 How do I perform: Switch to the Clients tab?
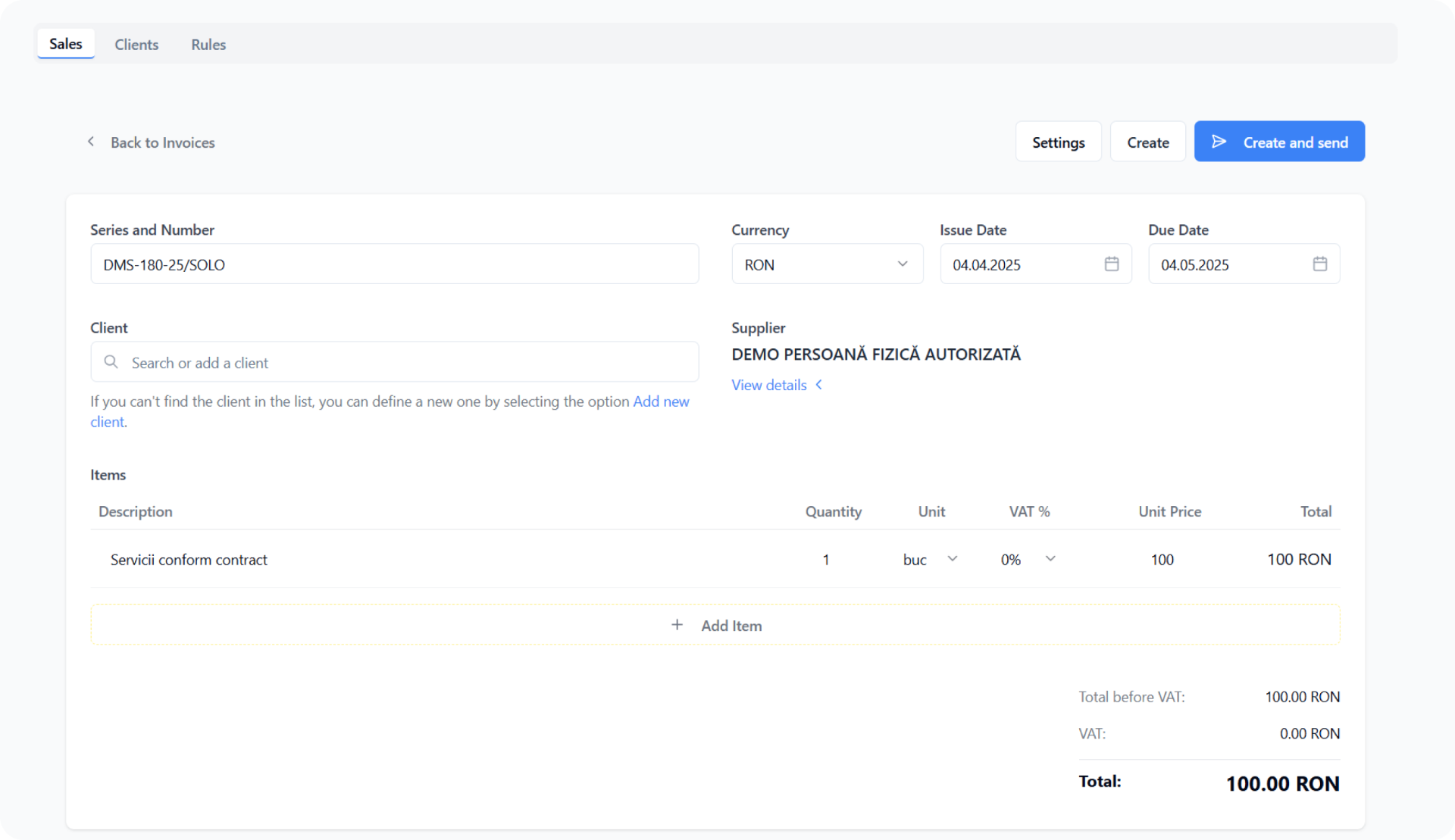pos(136,45)
